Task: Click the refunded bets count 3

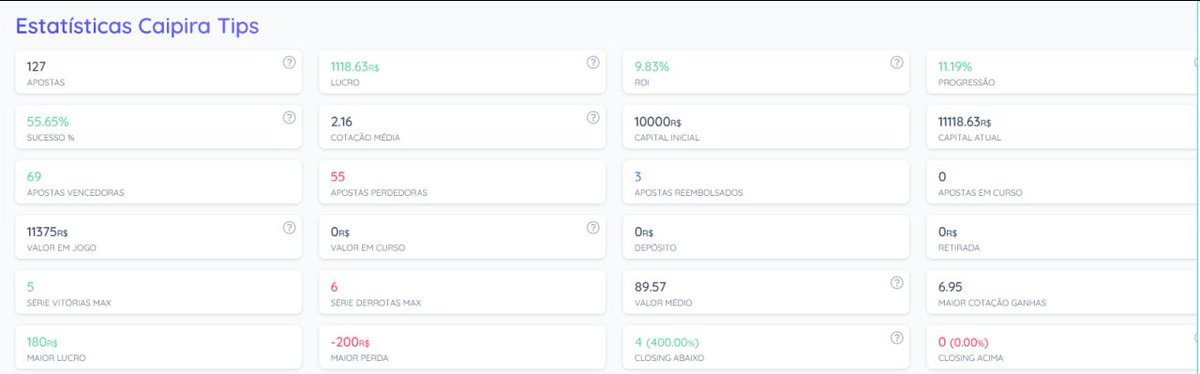Action: (639, 176)
